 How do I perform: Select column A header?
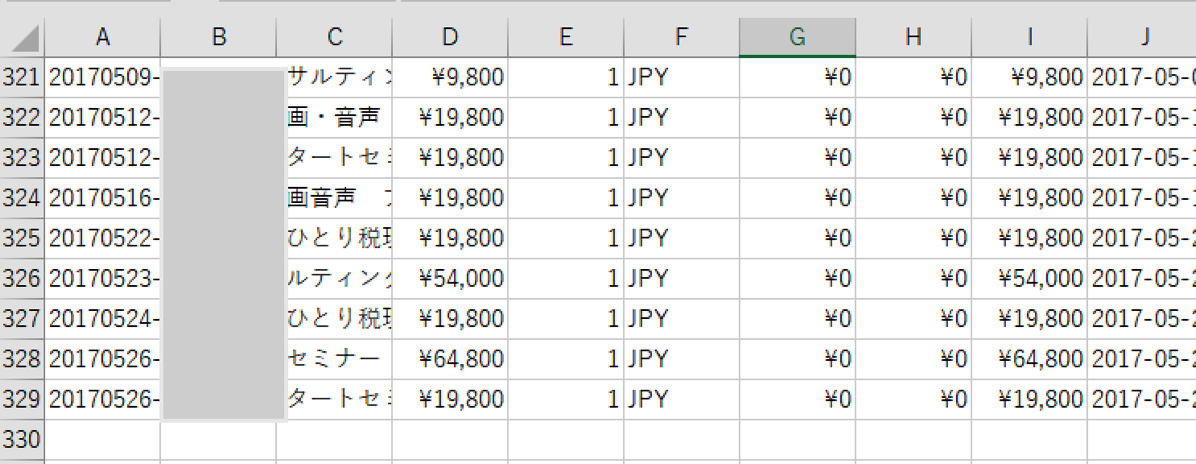[103, 37]
